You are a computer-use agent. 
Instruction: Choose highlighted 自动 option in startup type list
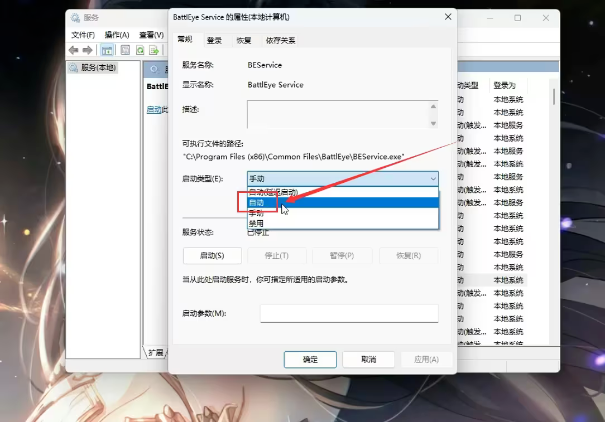(343, 203)
